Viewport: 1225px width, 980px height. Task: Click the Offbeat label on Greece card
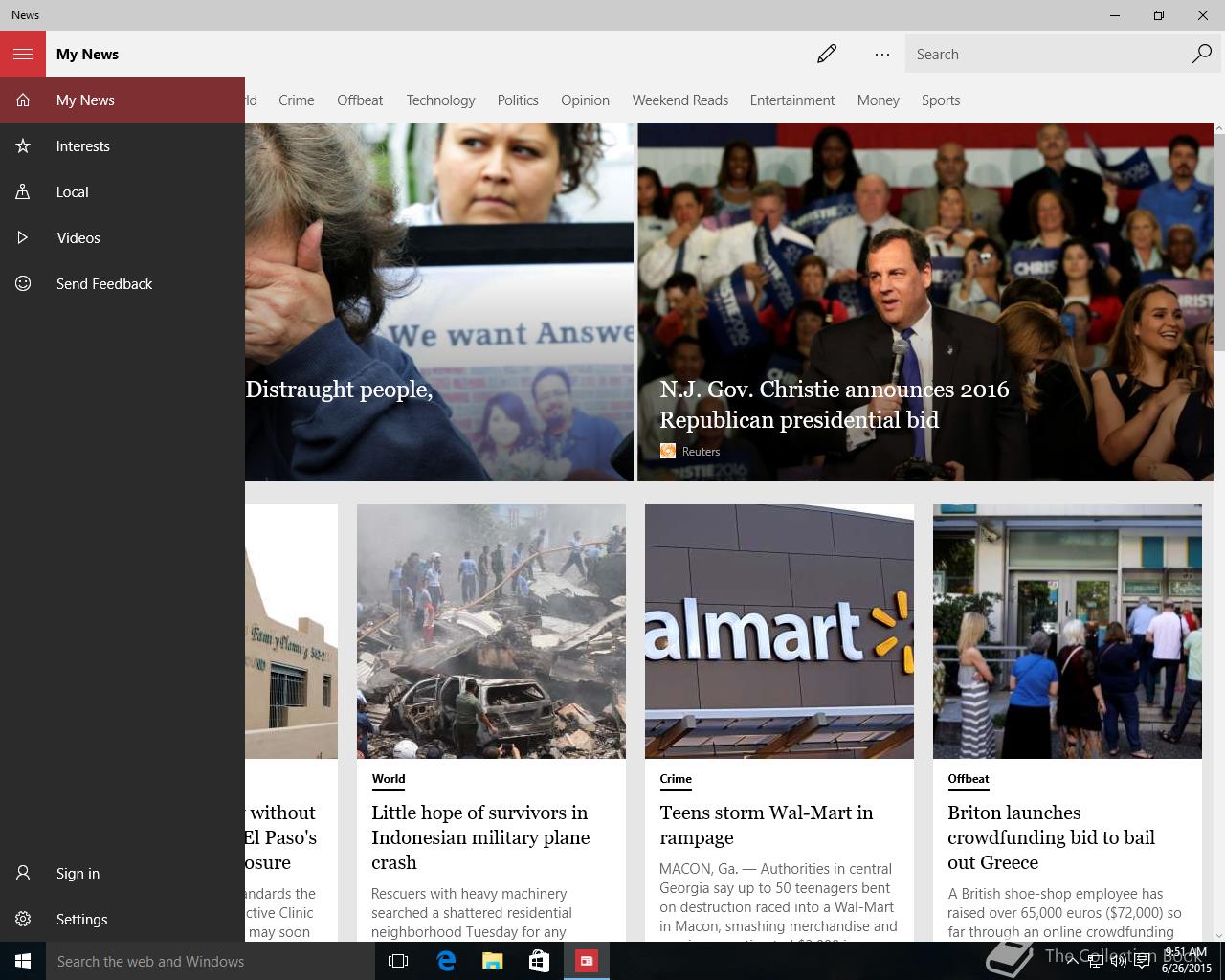point(969,779)
